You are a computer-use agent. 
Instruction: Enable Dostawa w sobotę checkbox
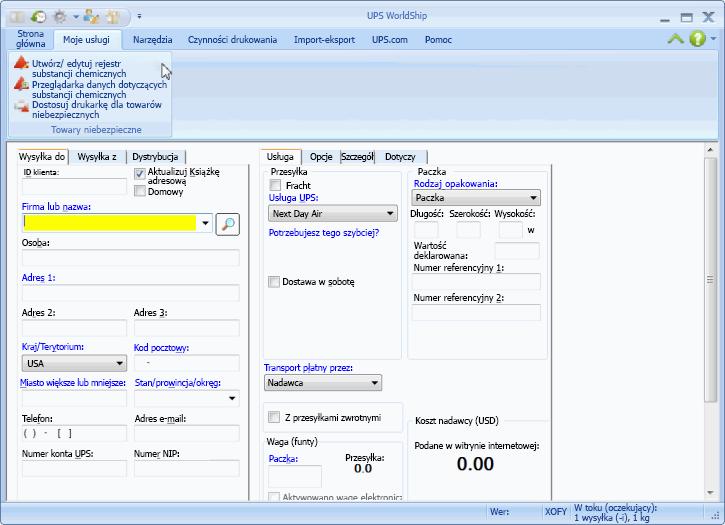274,282
